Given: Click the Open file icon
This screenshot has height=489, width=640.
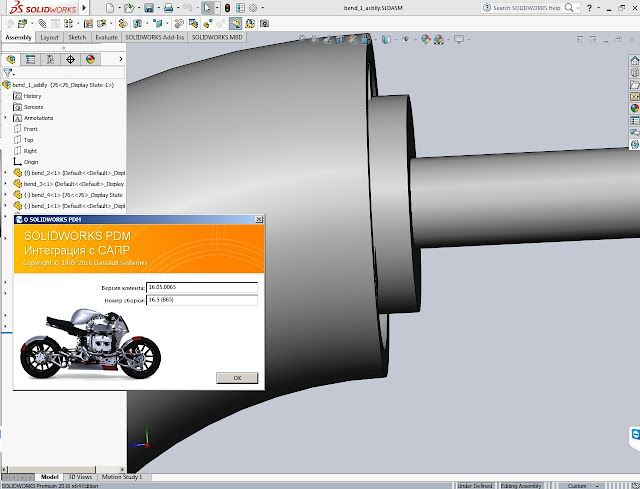Looking at the screenshot, I should point(129,8).
